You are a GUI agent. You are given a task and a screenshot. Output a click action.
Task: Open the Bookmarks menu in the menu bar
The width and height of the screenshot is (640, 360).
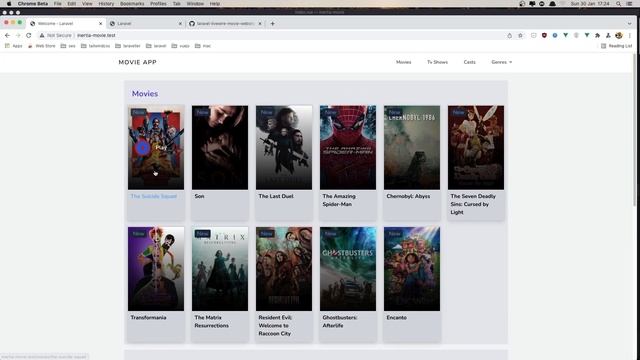point(132,4)
